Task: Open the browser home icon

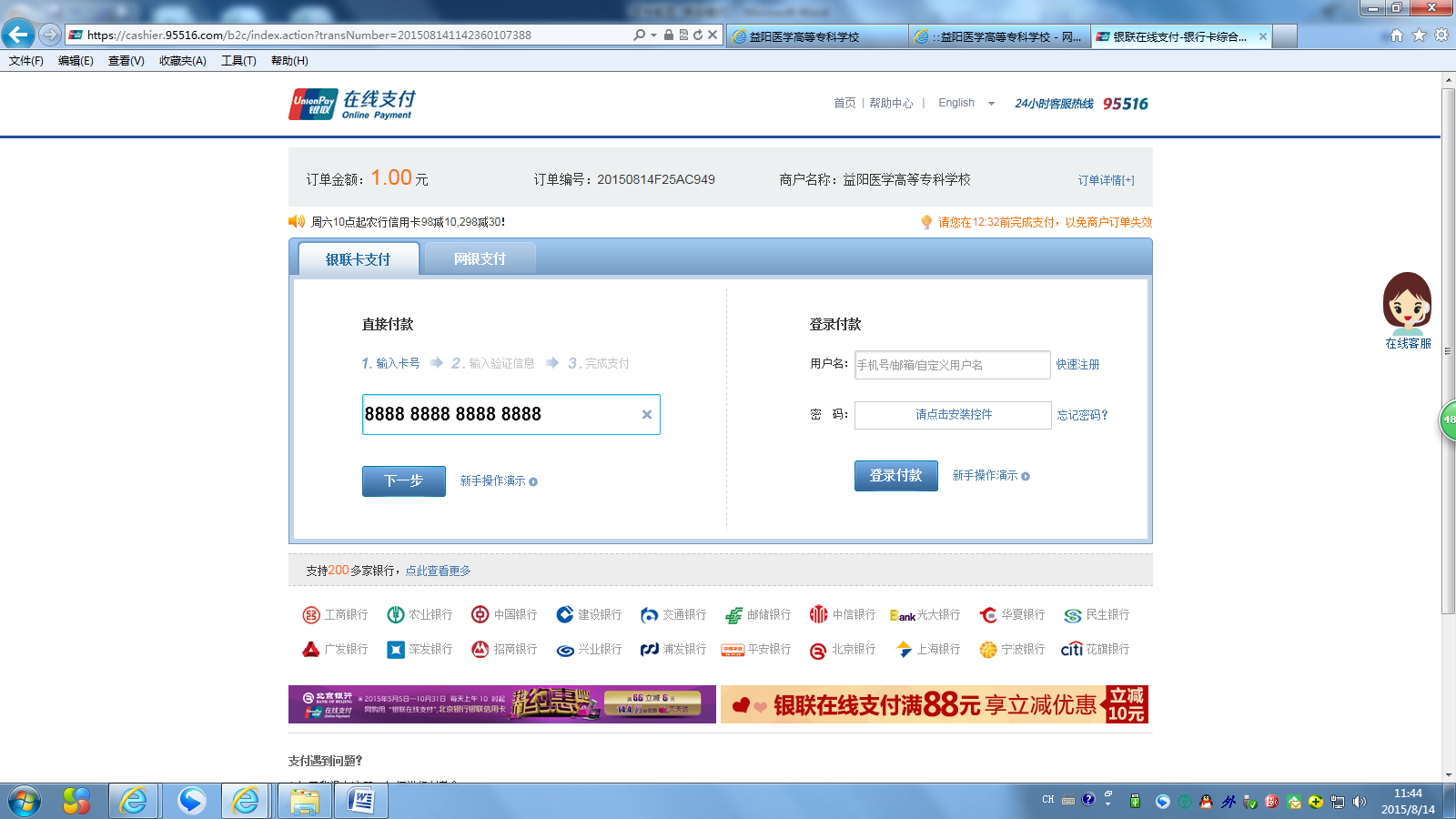Action: 1397,35
